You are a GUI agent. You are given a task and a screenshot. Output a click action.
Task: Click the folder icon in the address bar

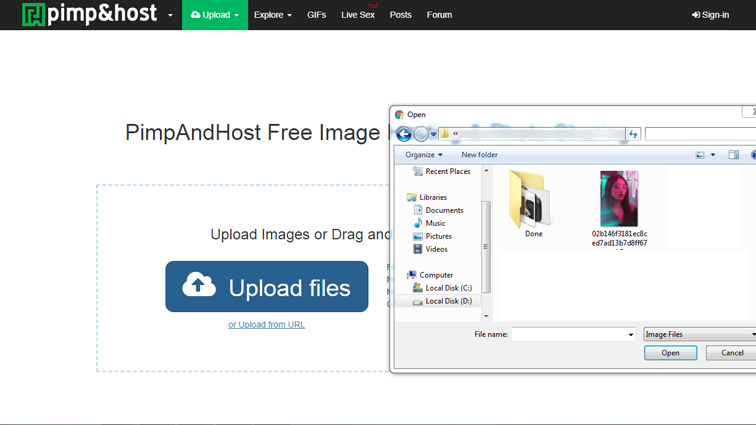pyautogui.click(x=445, y=134)
